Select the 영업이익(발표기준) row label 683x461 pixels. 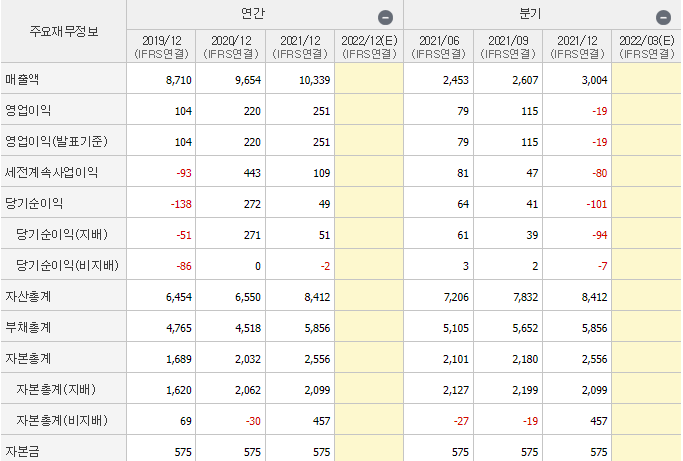[56, 142]
